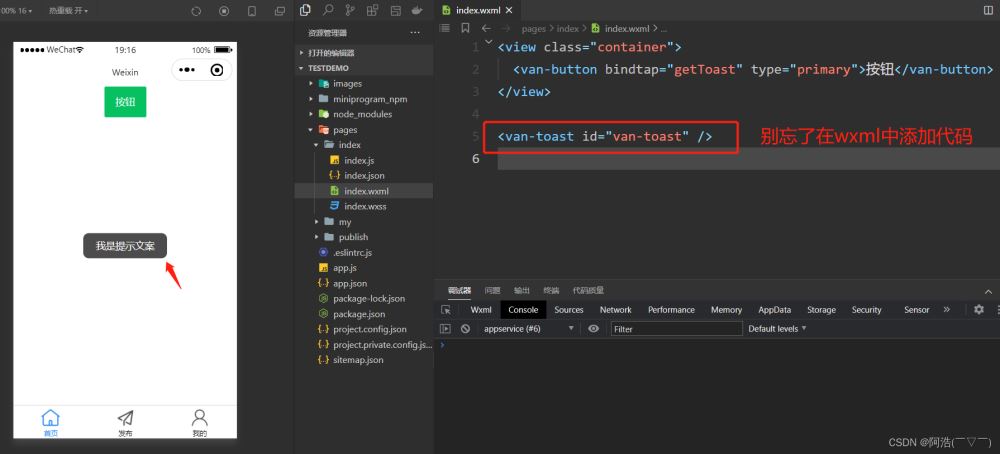The width and height of the screenshot is (1000, 454).
Task: Toggle the hot reload dropdown setting
Action: click(68, 11)
